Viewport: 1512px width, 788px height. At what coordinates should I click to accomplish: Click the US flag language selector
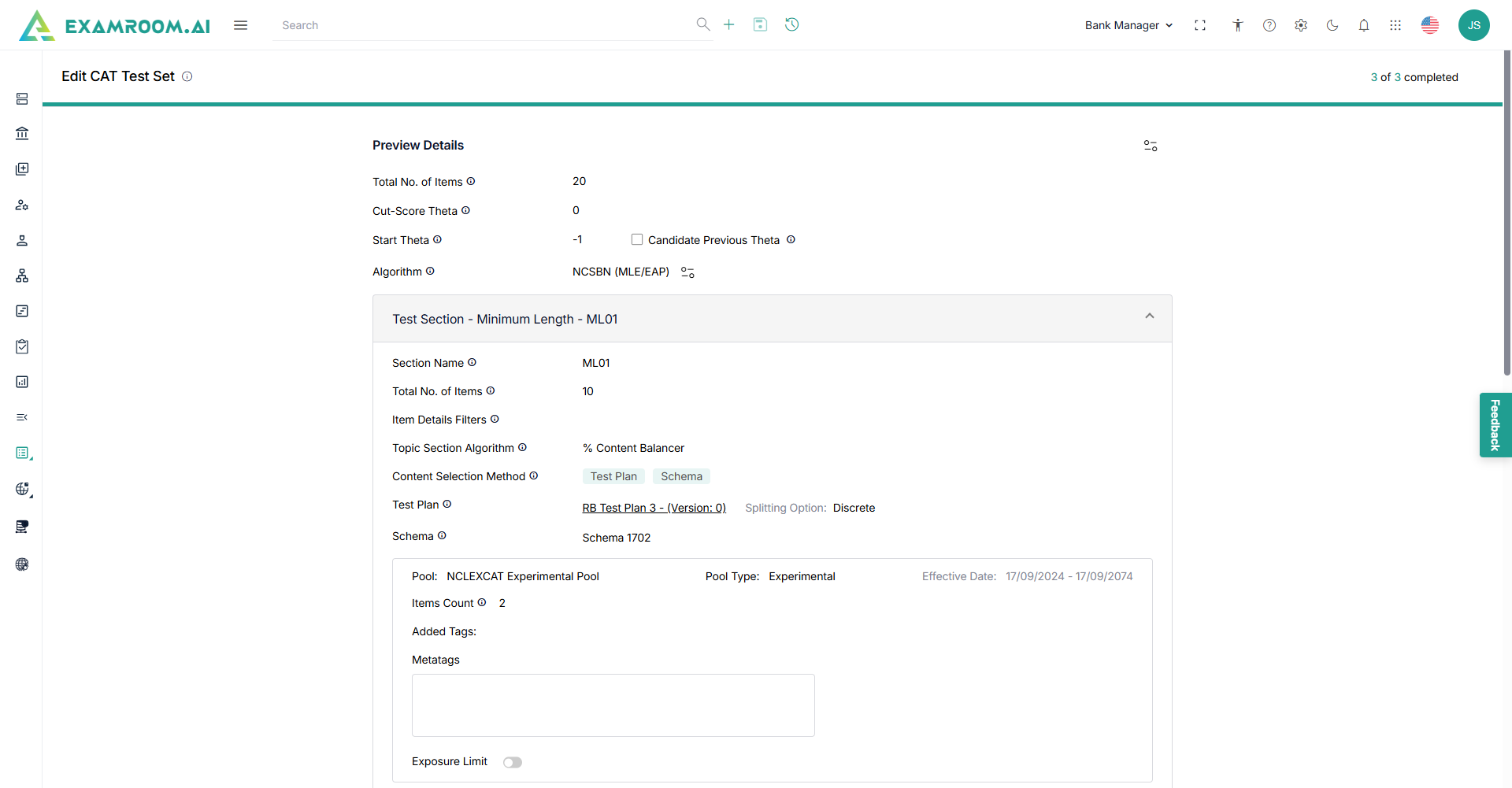click(1430, 25)
